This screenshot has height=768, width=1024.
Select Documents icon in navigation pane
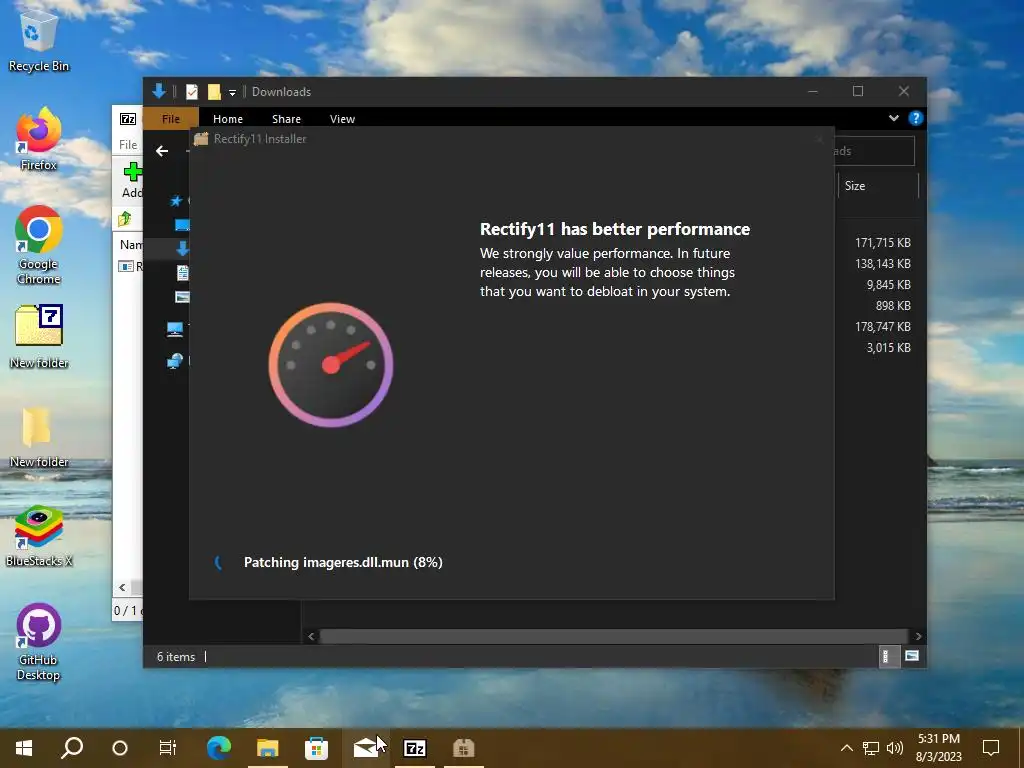tap(182, 272)
